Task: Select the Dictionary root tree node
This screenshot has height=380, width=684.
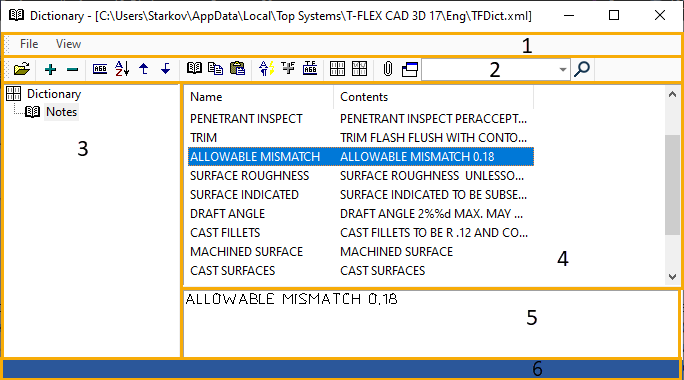Action: pyautogui.click(x=54, y=94)
